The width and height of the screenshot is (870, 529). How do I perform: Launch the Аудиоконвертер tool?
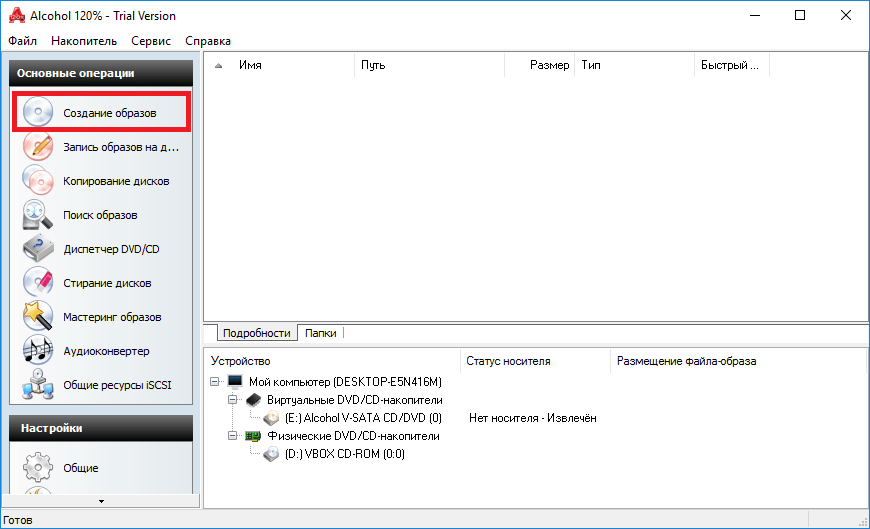(106, 351)
